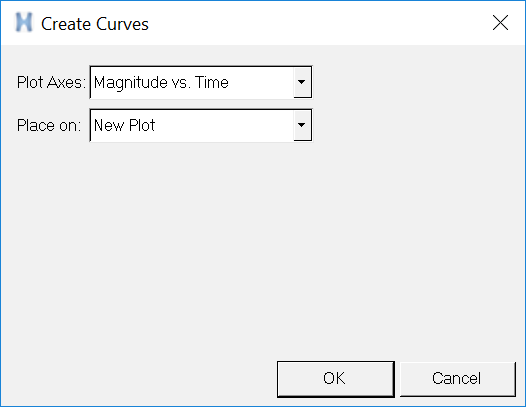Click the New Plot combo box
The image size is (526, 407).
coord(201,125)
